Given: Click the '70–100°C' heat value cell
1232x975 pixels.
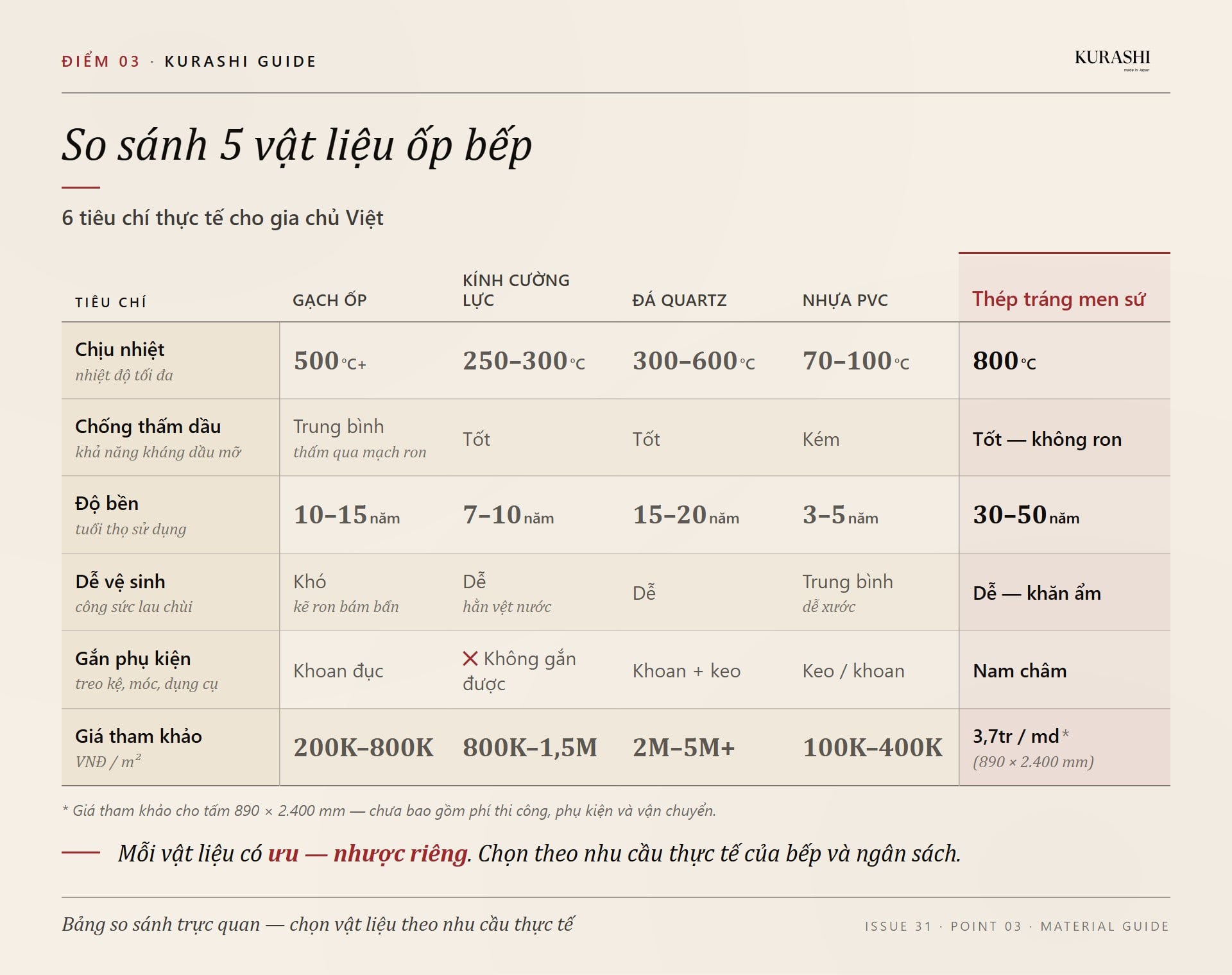Looking at the screenshot, I should point(856,361).
